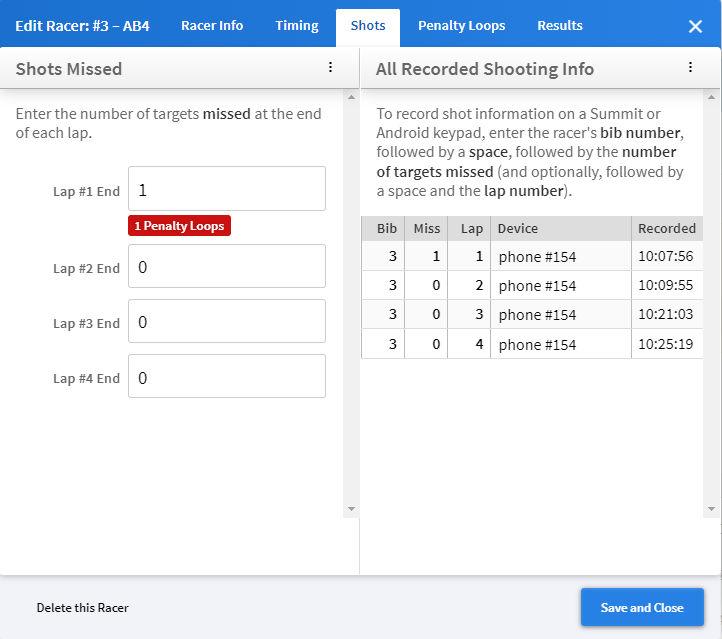Image resolution: width=722 pixels, height=639 pixels.
Task: Open the Timing tab
Action: pyautogui.click(x=297, y=26)
